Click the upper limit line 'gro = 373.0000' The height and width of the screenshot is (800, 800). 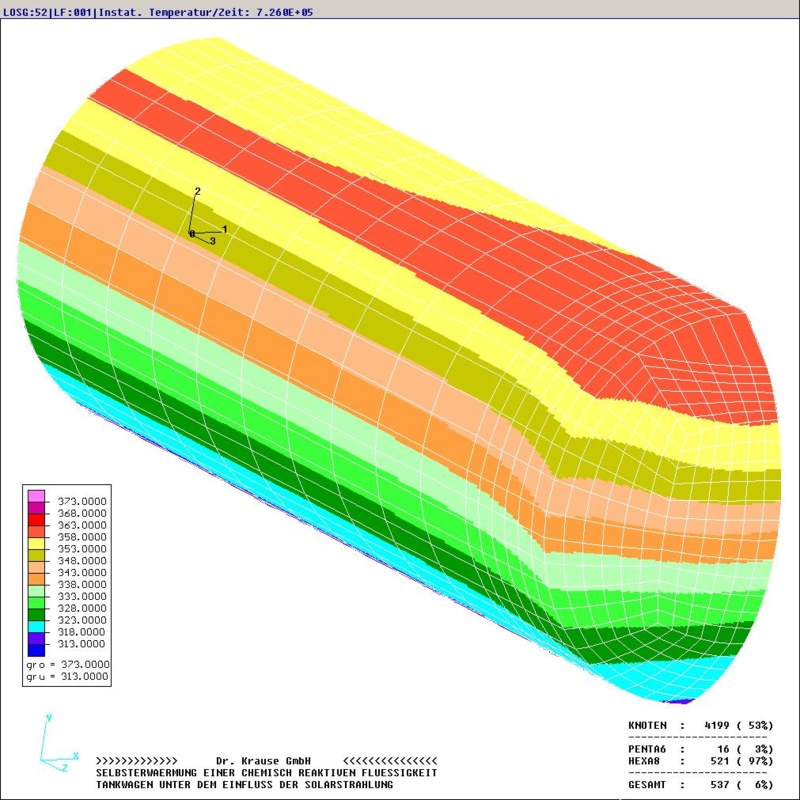(68, 665)
